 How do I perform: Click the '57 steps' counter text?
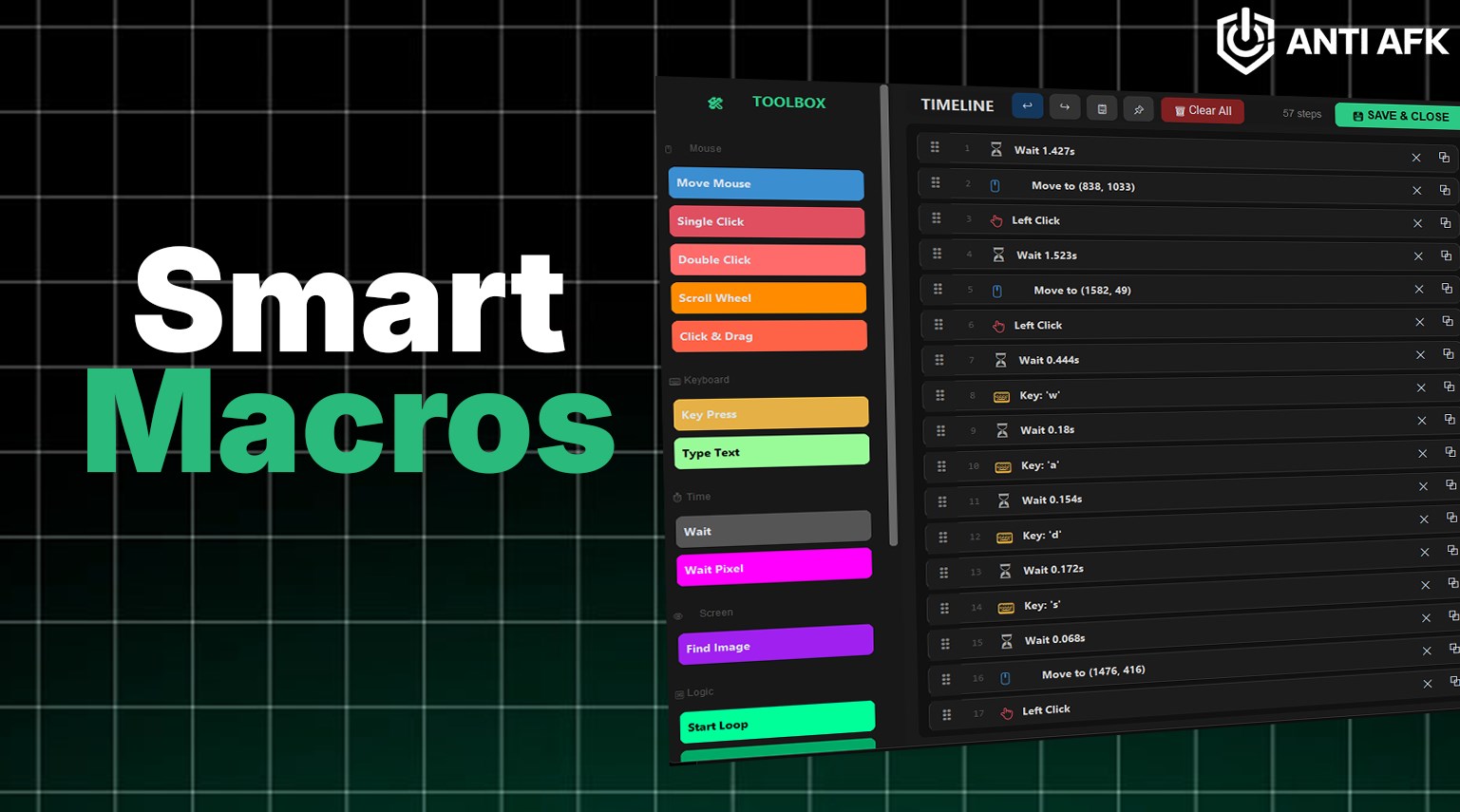[1301, 113]
